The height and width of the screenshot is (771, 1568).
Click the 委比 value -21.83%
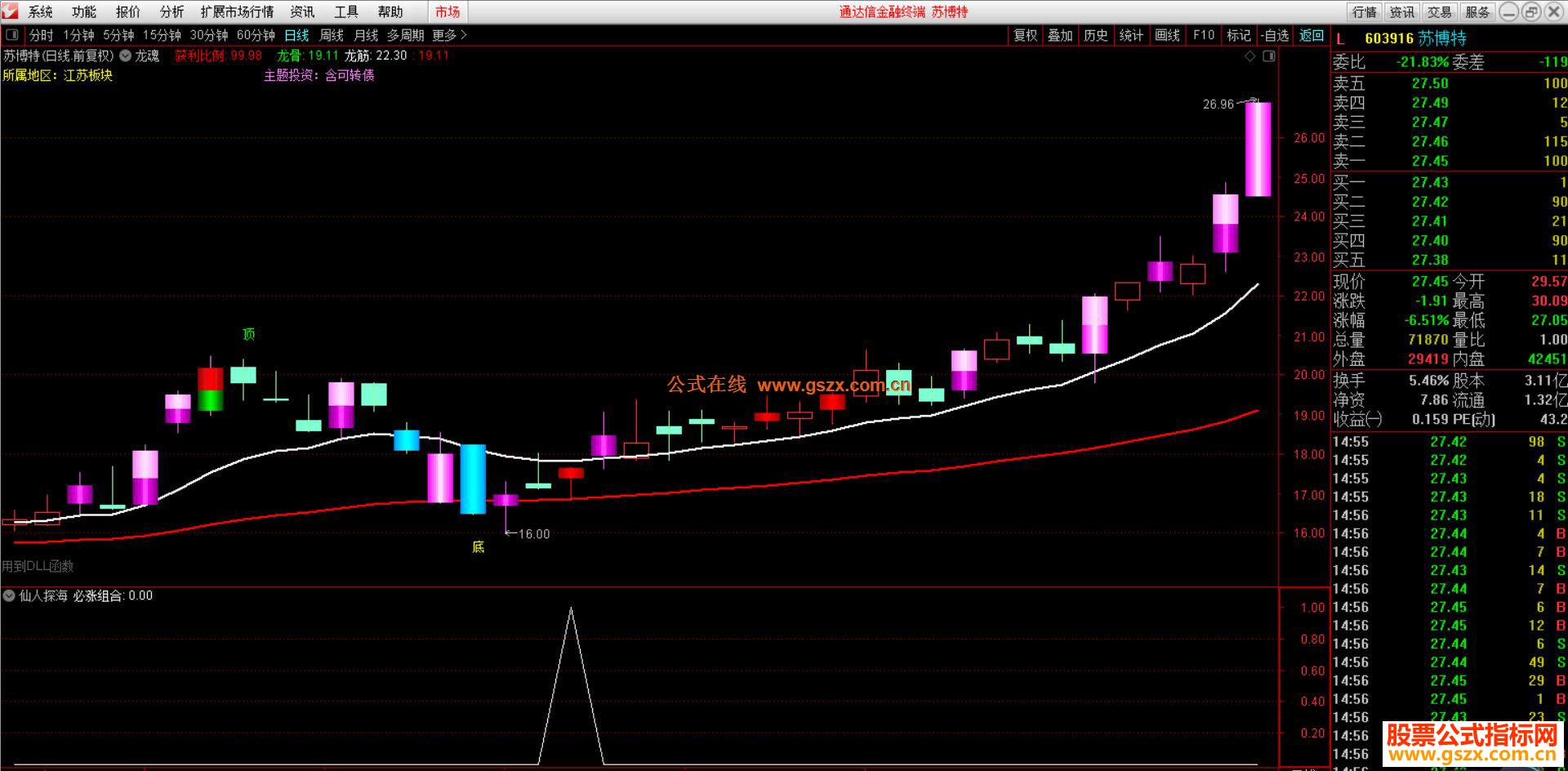pyautogui.click(x=1421, y=62)
